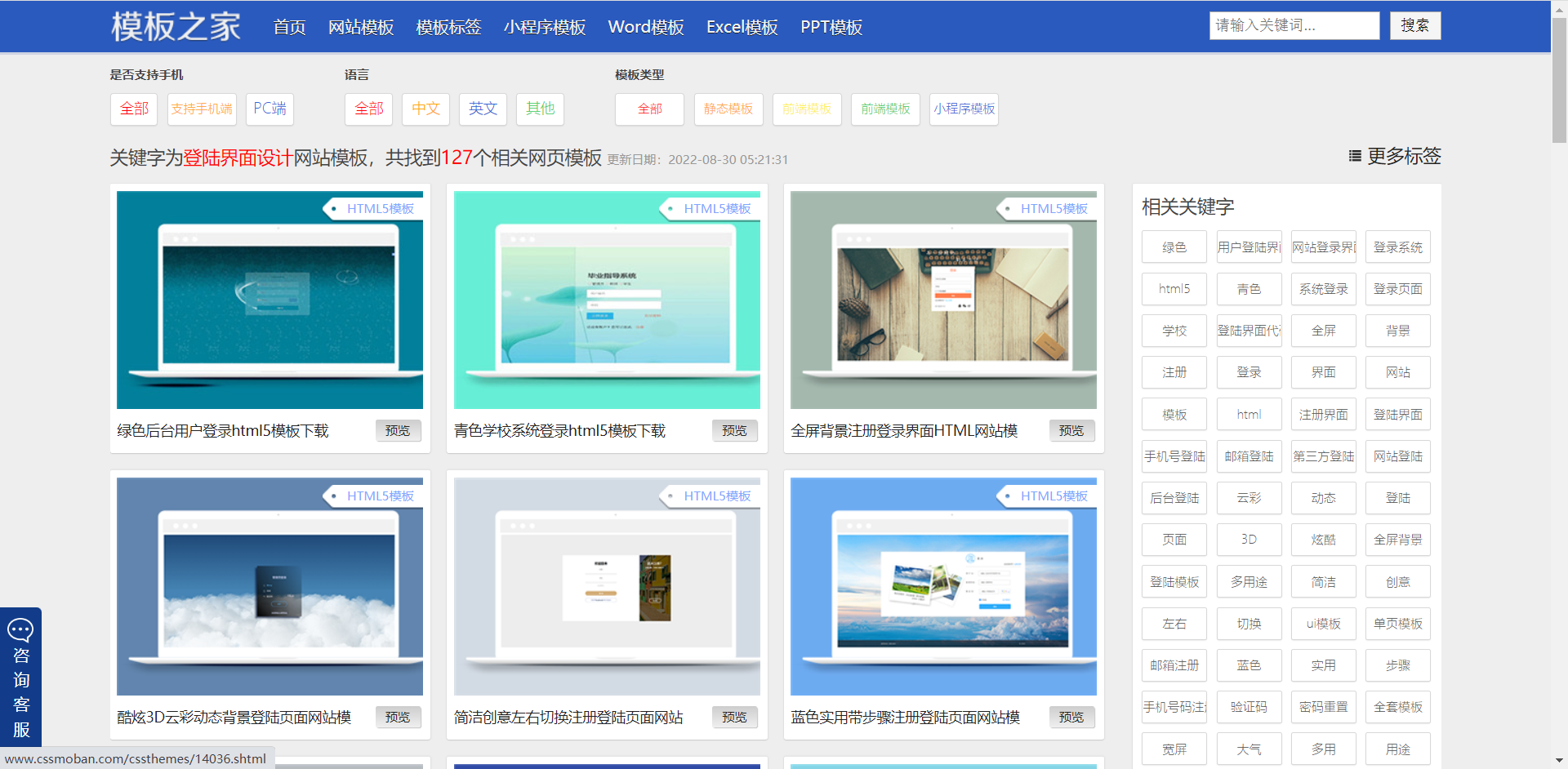
Task: Select the 其他 language filter
Action: pyautogui.click(x=540, y=109)
